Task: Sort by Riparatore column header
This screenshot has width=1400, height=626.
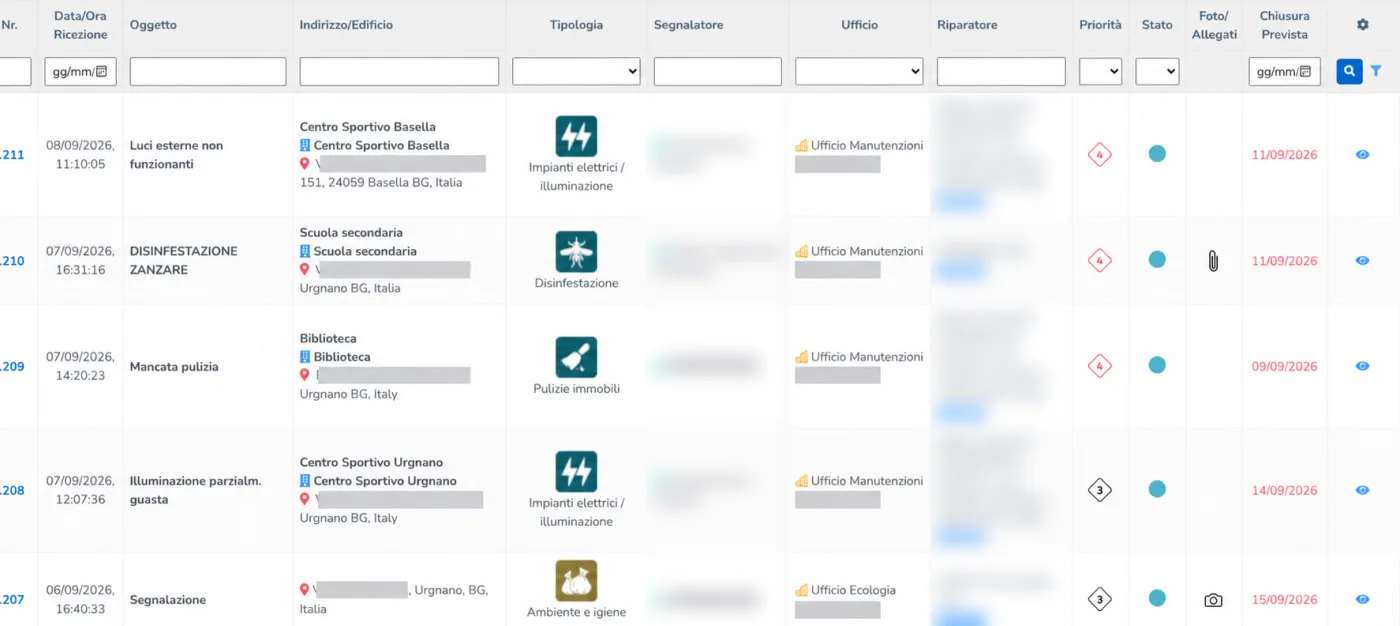Action: tap(967, 25)
